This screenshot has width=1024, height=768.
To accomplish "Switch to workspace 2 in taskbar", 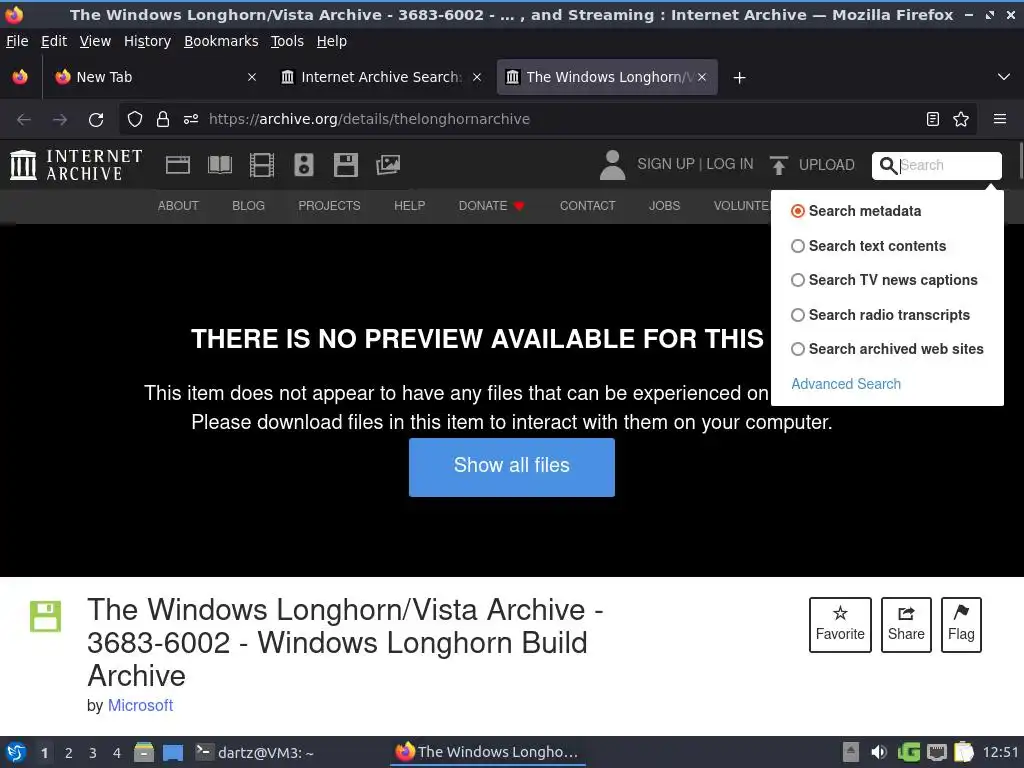I will click(x=69, y=753).
